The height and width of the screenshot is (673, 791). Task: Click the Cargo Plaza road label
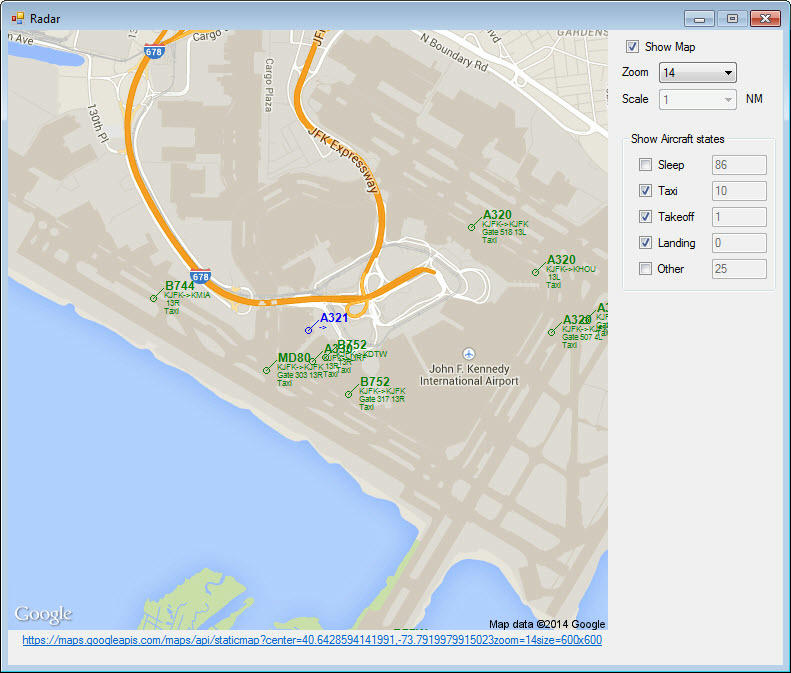point(269,85)
